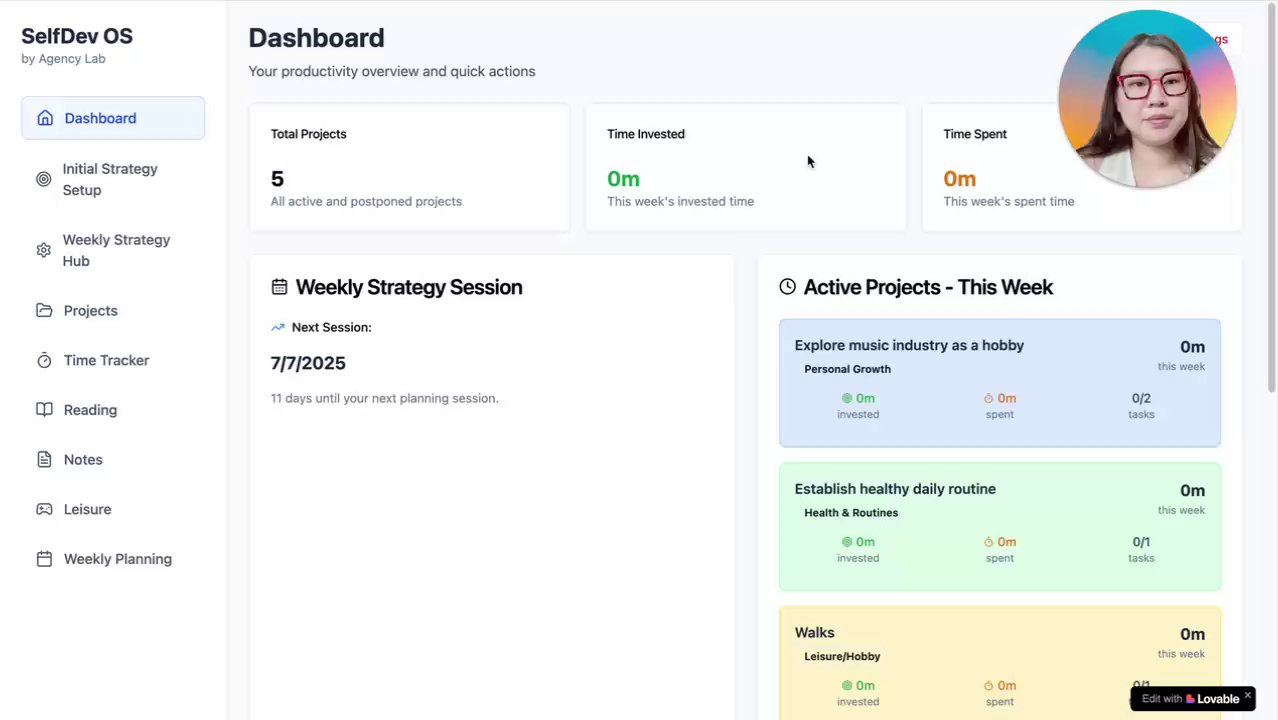Image resolution: width=1278 pixels, height=720 pixels.
Task: Close the Edit with Lovable badge
Action: click(x=1247, y=695)
